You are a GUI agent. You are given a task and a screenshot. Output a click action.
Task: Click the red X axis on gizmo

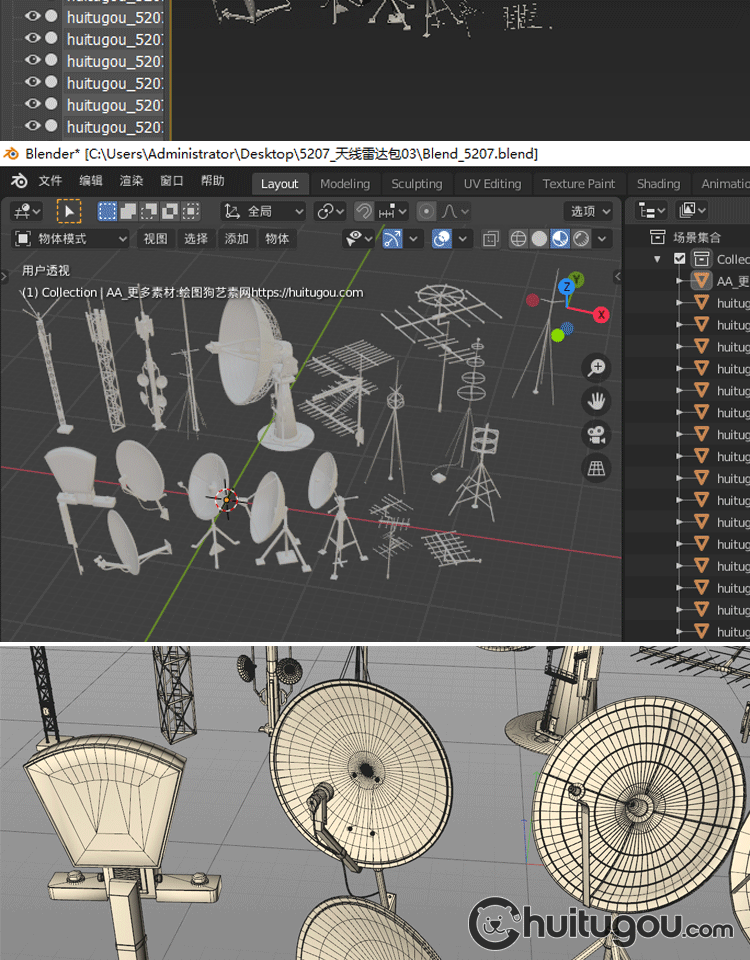601,315
